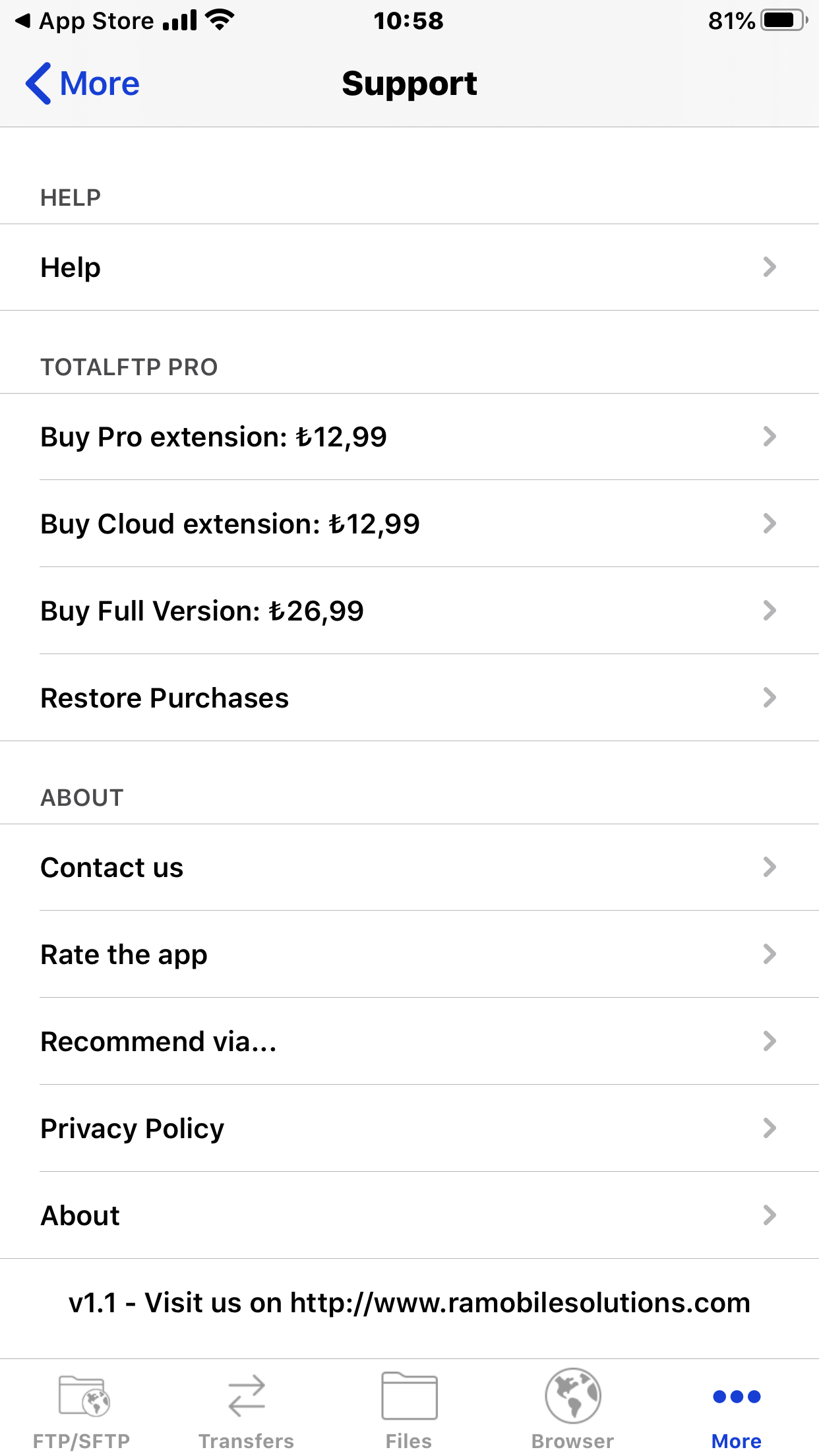Tap the battery indicator icon

[784, 20]
